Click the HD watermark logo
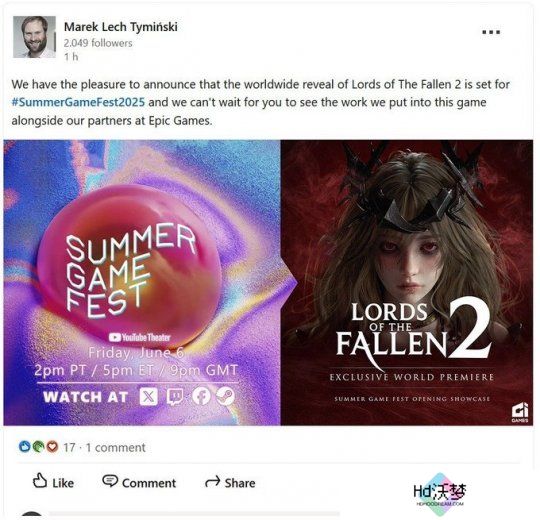 (440, 493)
